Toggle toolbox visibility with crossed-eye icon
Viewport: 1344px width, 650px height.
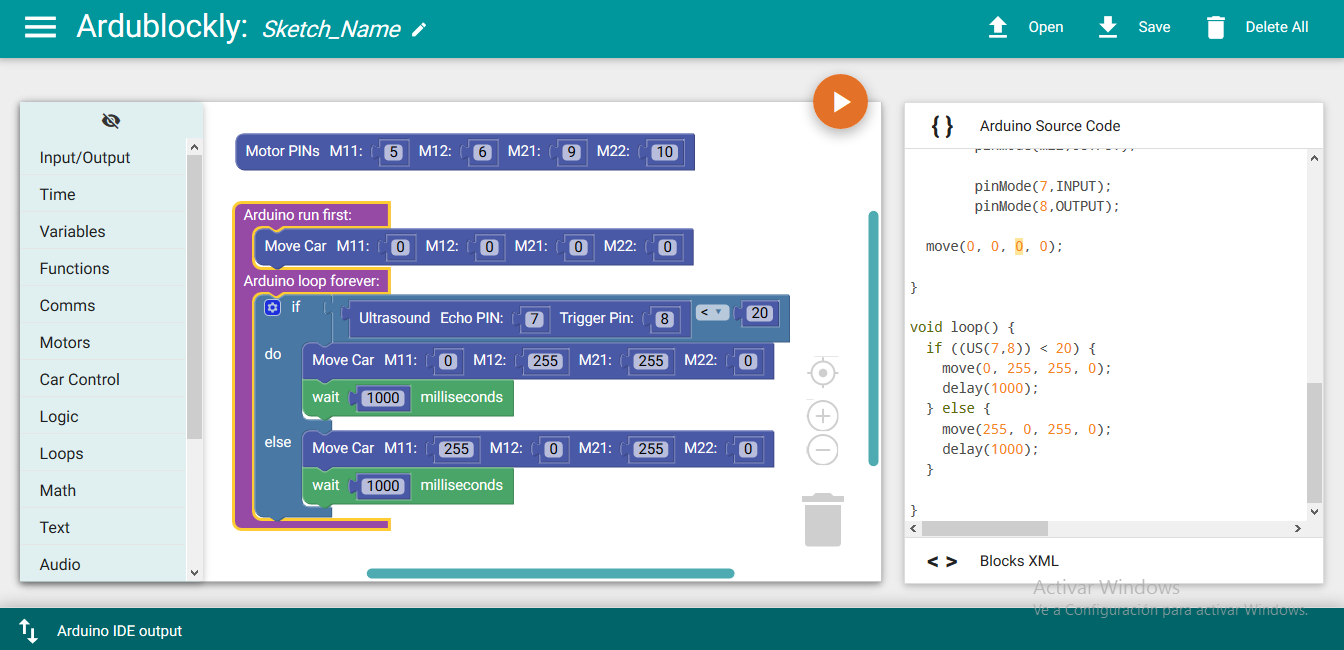point(111,121)
